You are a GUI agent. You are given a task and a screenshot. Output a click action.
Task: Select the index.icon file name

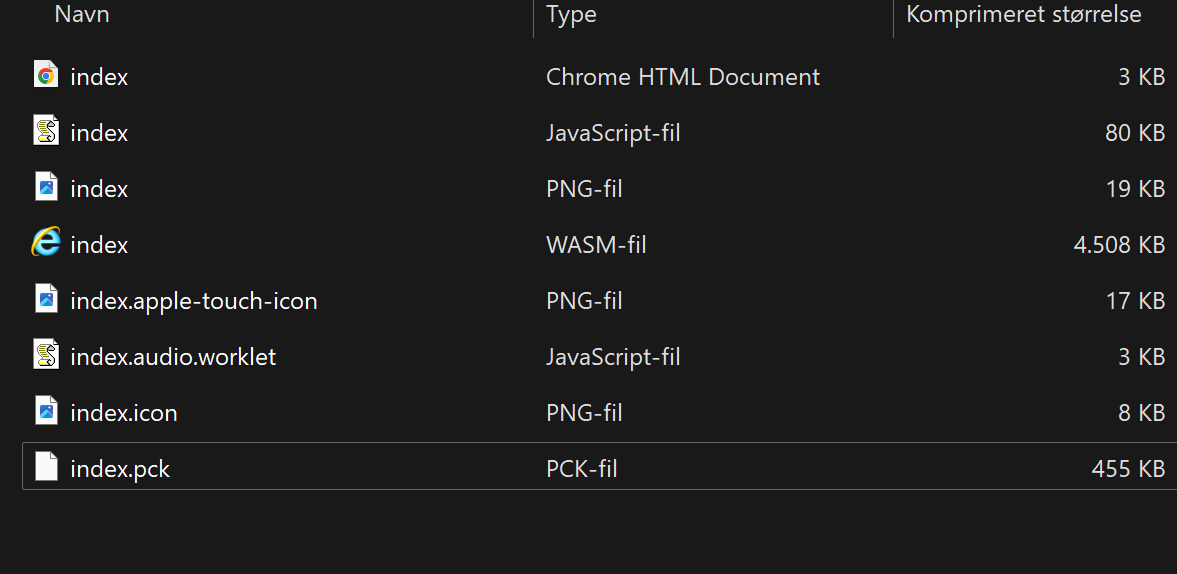pyautogui.click(x=124, y=413)
